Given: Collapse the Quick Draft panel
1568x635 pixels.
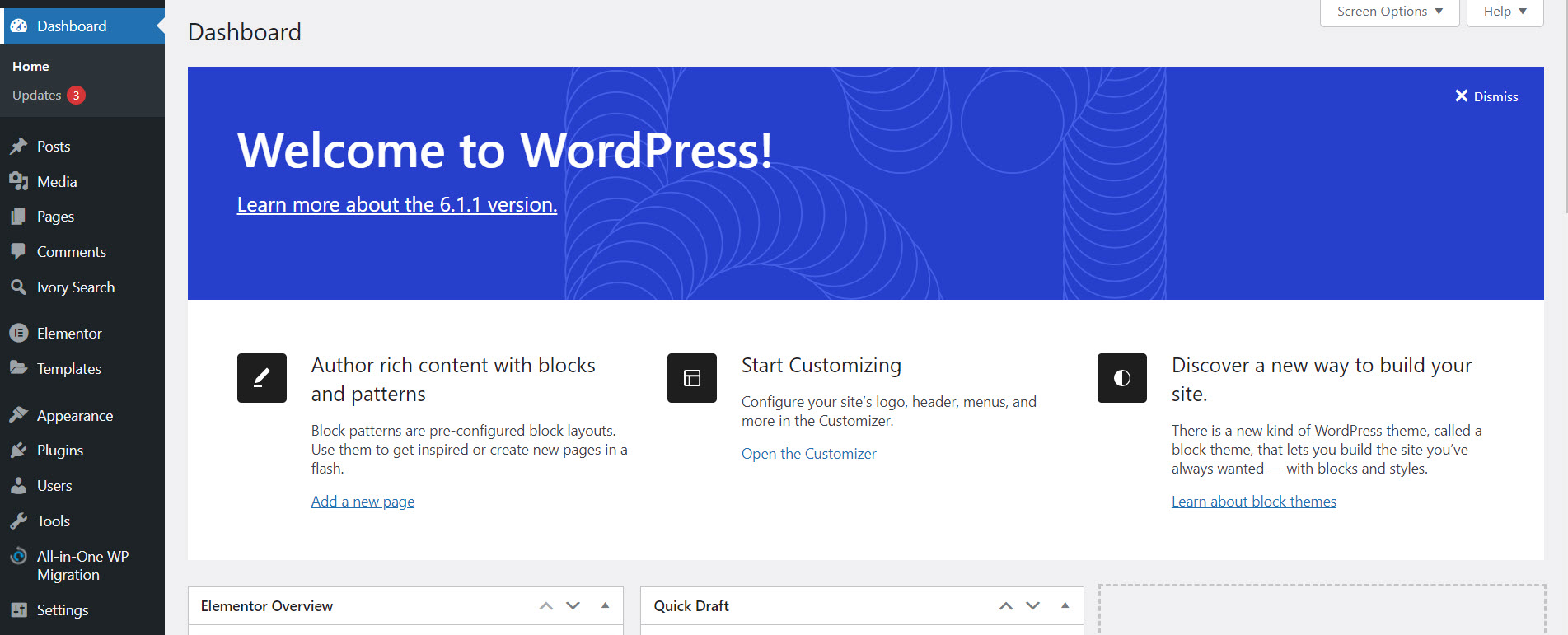Looking at the screenshot, I should click(x=1065, y=605).
